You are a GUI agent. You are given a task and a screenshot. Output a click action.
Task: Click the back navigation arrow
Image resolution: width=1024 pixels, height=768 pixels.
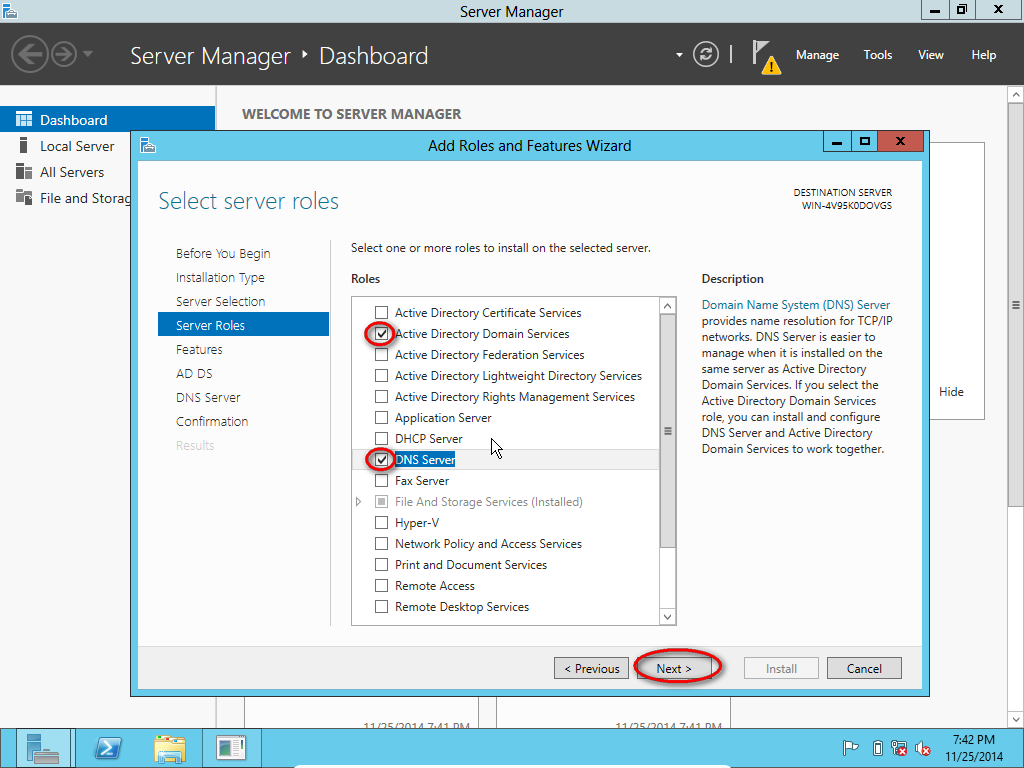[x=30, y=55]
